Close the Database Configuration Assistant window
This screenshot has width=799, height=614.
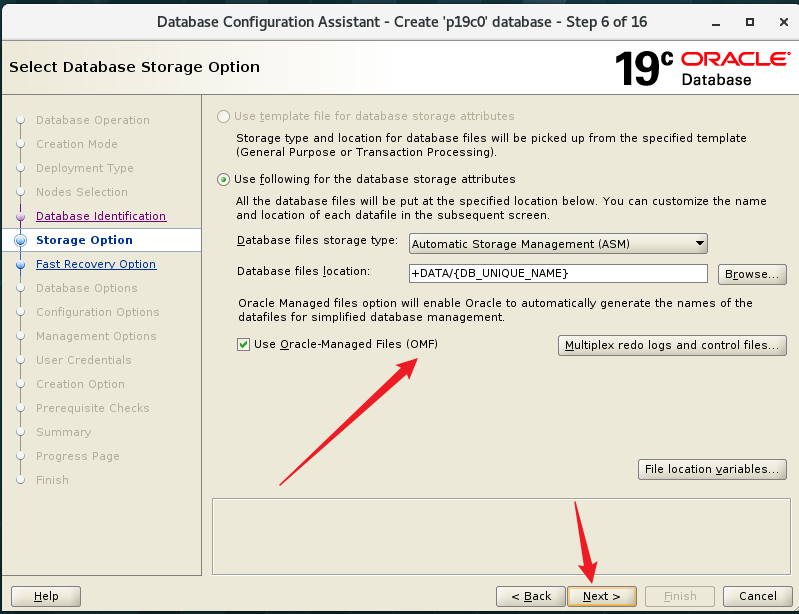[784, 22]
